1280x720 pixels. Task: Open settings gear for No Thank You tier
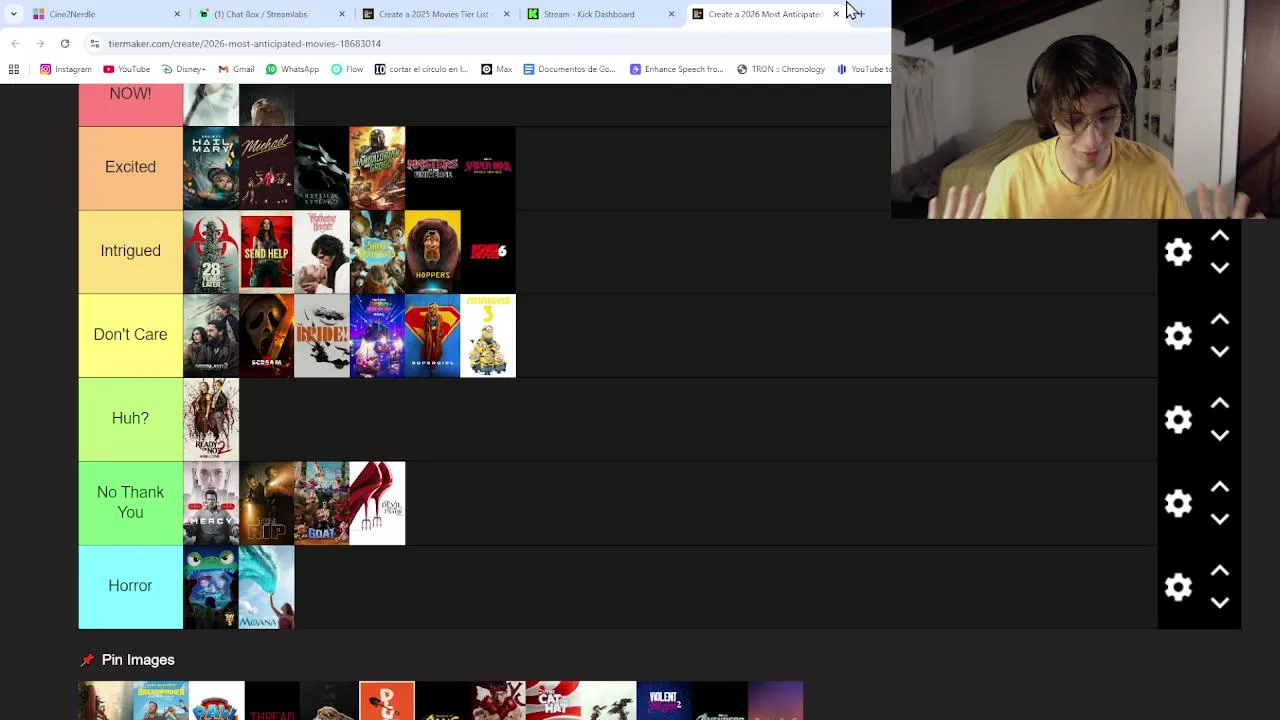1178,503
